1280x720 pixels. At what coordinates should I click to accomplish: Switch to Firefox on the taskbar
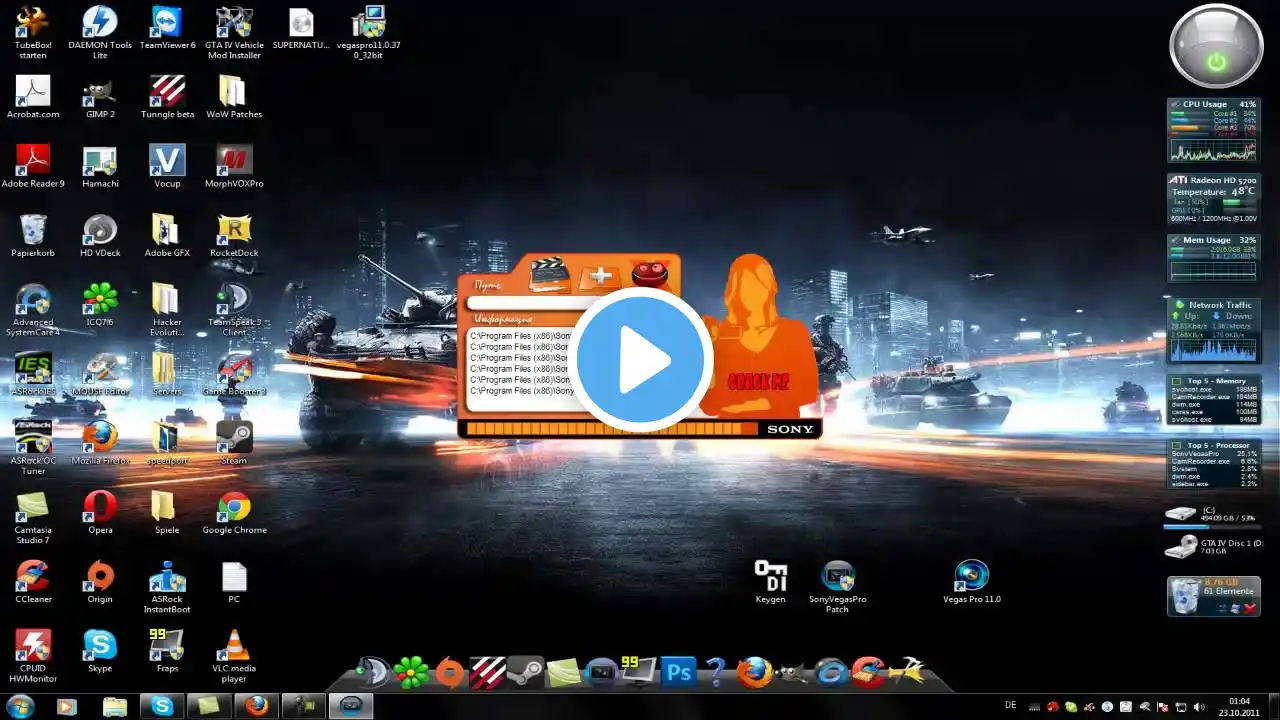(256, 706)
